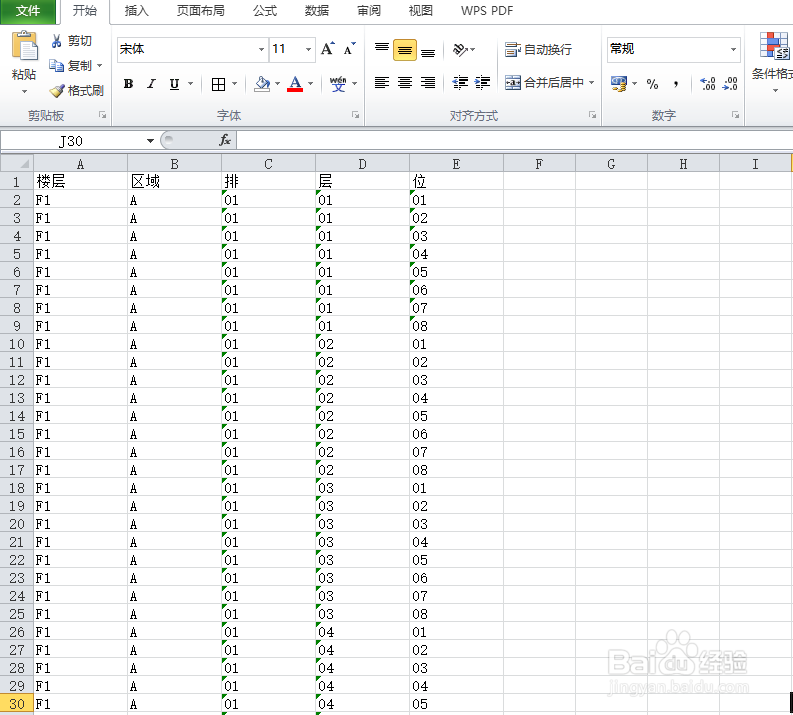Screen dimensions: 793x715
Task: Increase decimal places
Action: click(x=708, y=84)
